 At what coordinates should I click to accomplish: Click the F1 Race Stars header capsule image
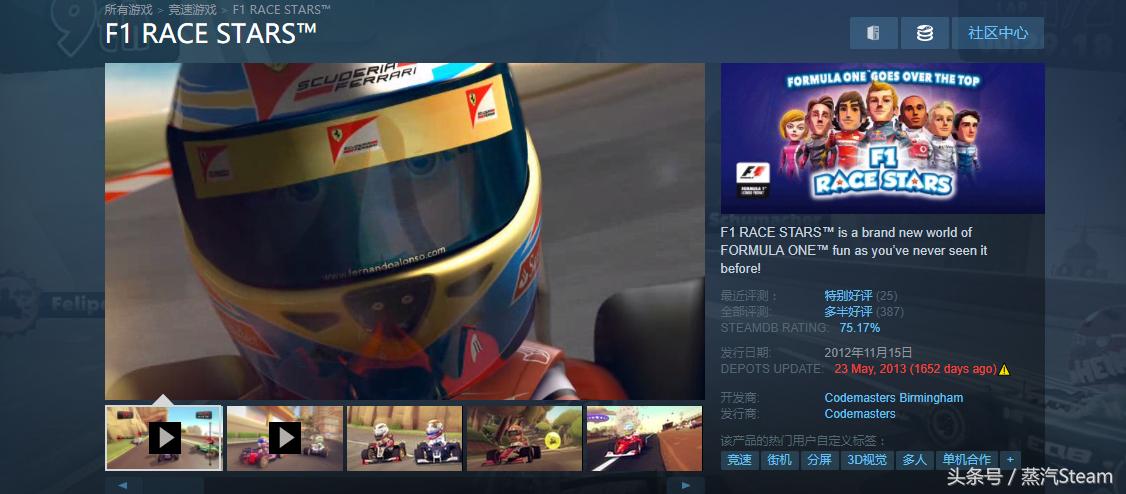coord(883,138)
